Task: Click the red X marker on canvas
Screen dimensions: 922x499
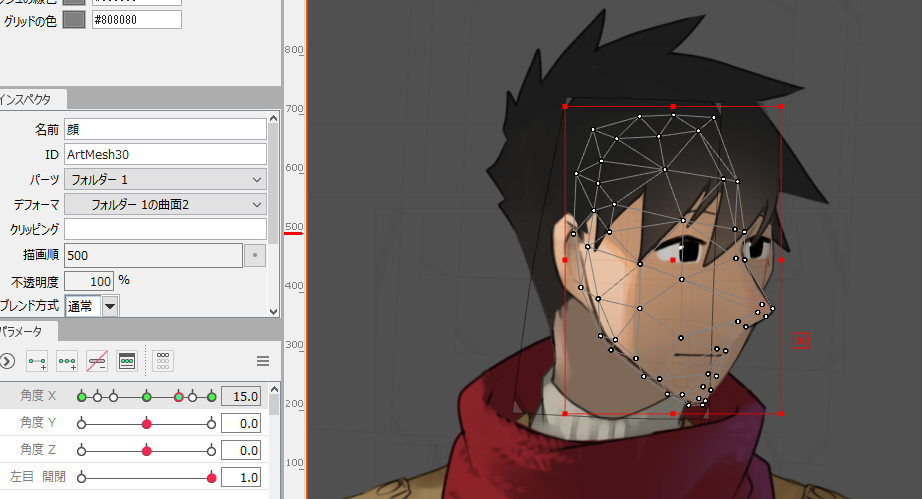Action: (800, 341)
